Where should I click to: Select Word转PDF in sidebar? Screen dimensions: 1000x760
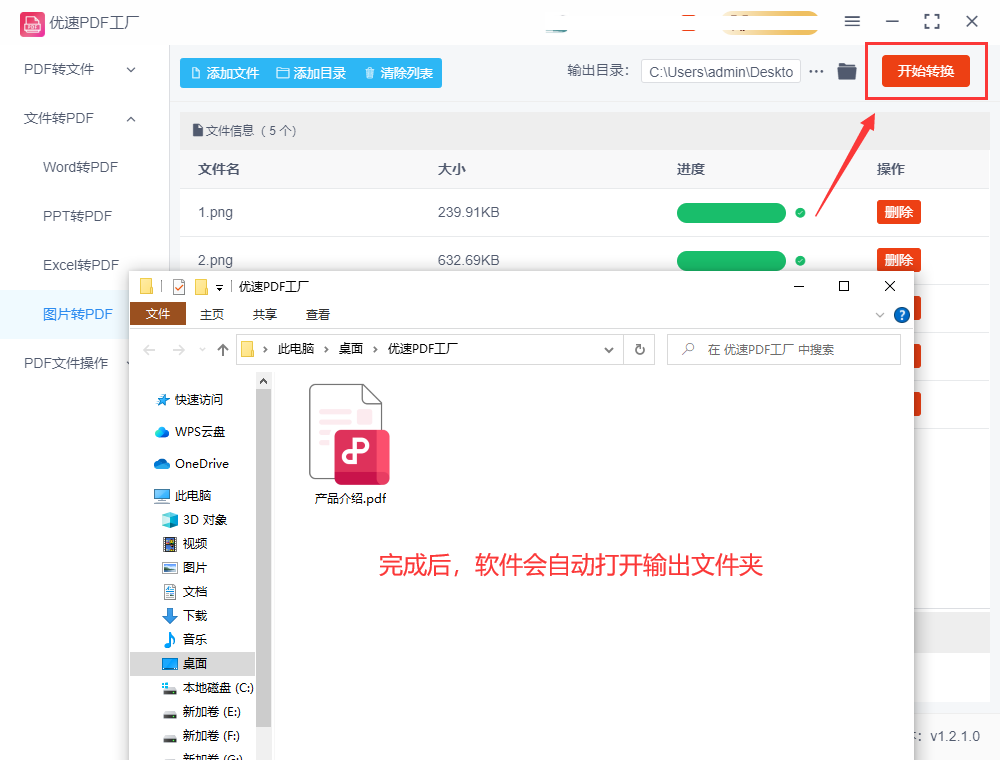point(80,167)
